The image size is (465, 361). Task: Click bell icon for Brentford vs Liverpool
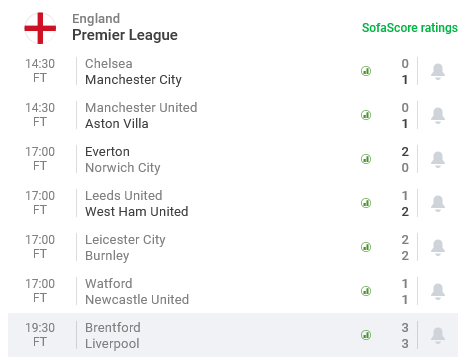438,335
